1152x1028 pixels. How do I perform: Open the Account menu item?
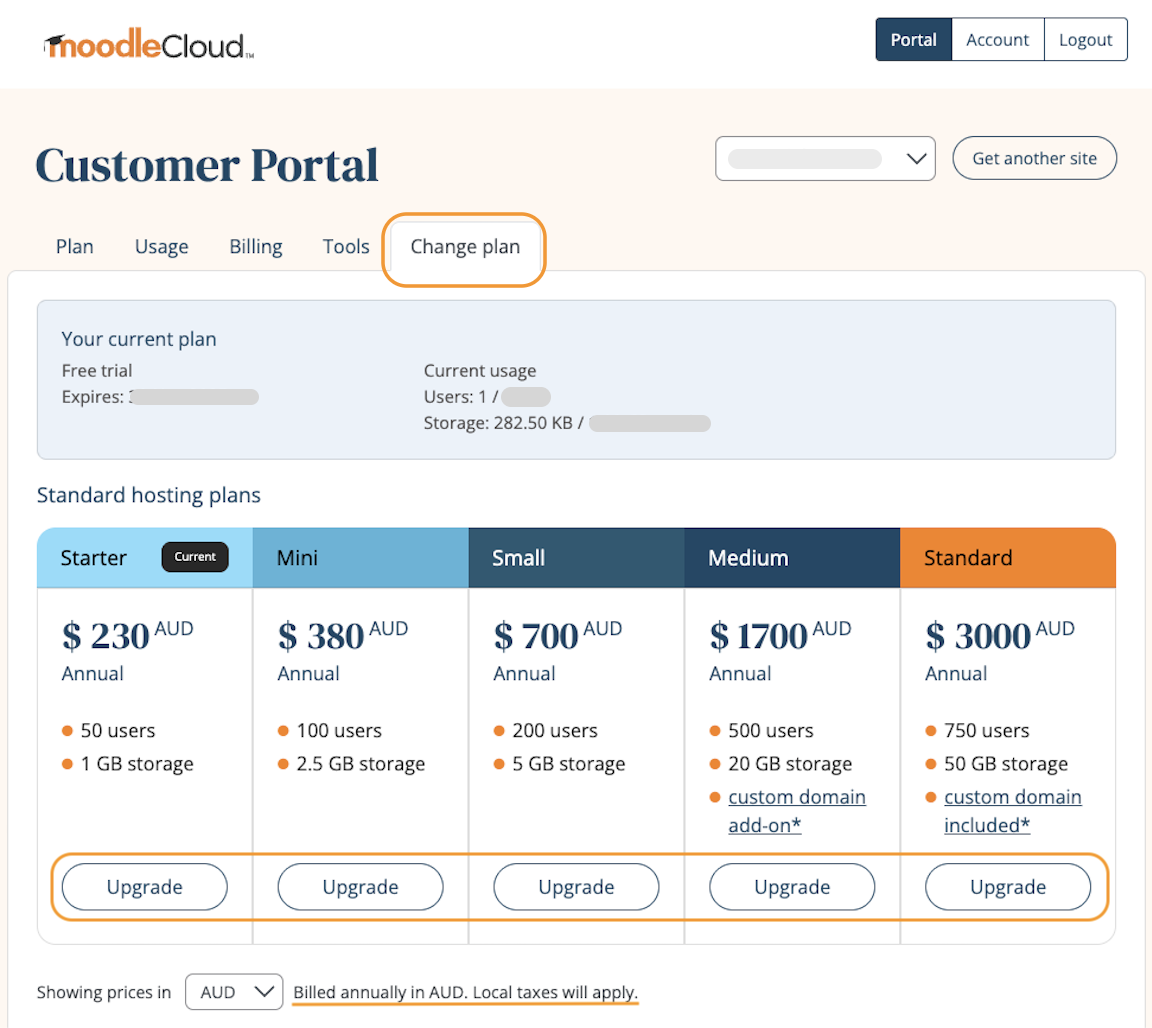997,39
